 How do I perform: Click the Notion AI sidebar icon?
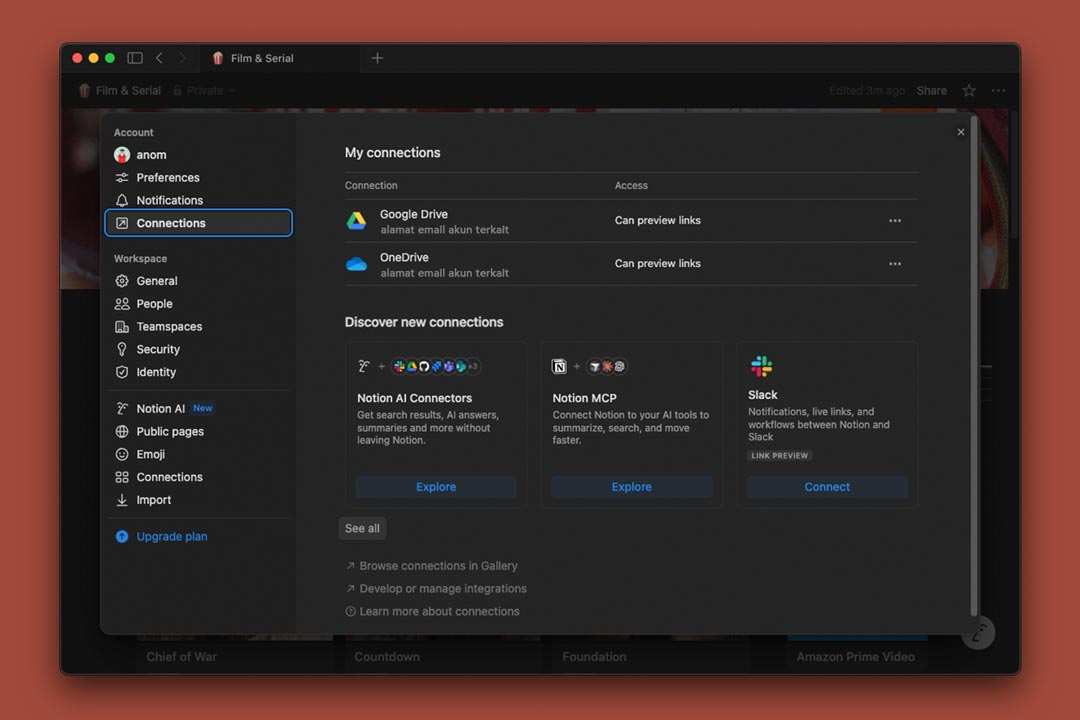[122, 408]
